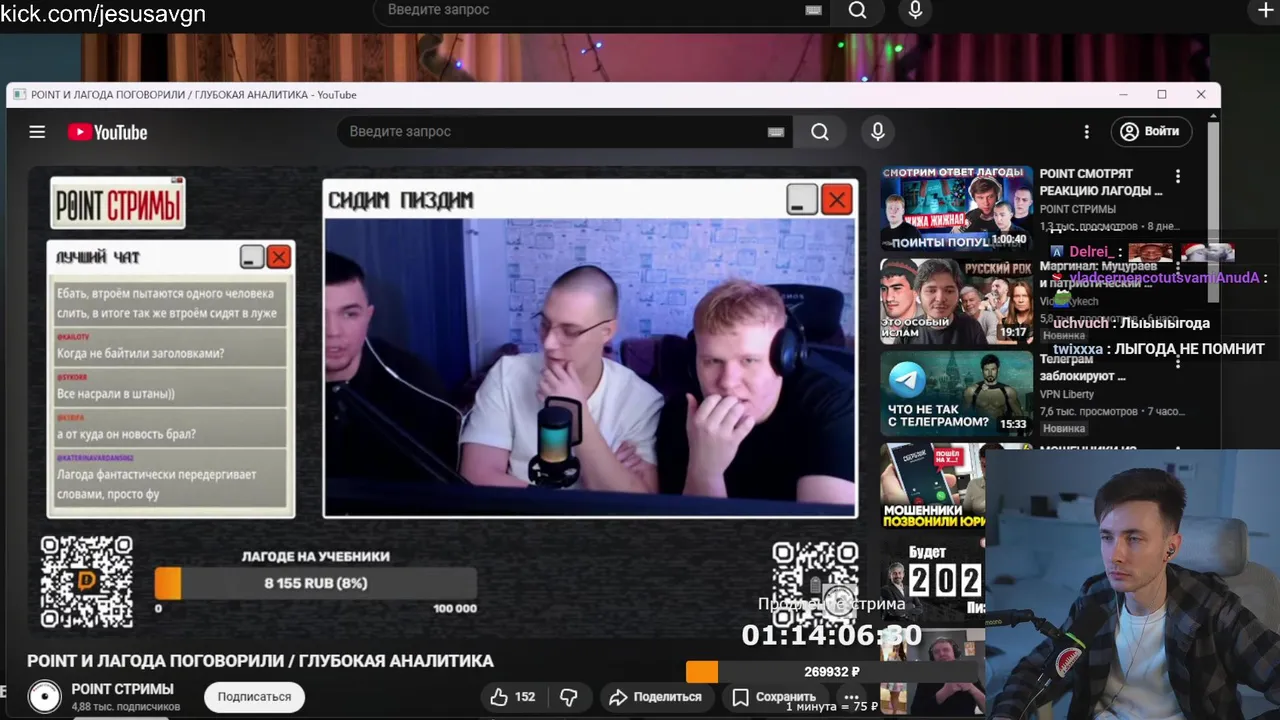The image size is (1280, 720).
Task: Click the kick.com/jesusavgn watermark text
Action: [103, 13]
